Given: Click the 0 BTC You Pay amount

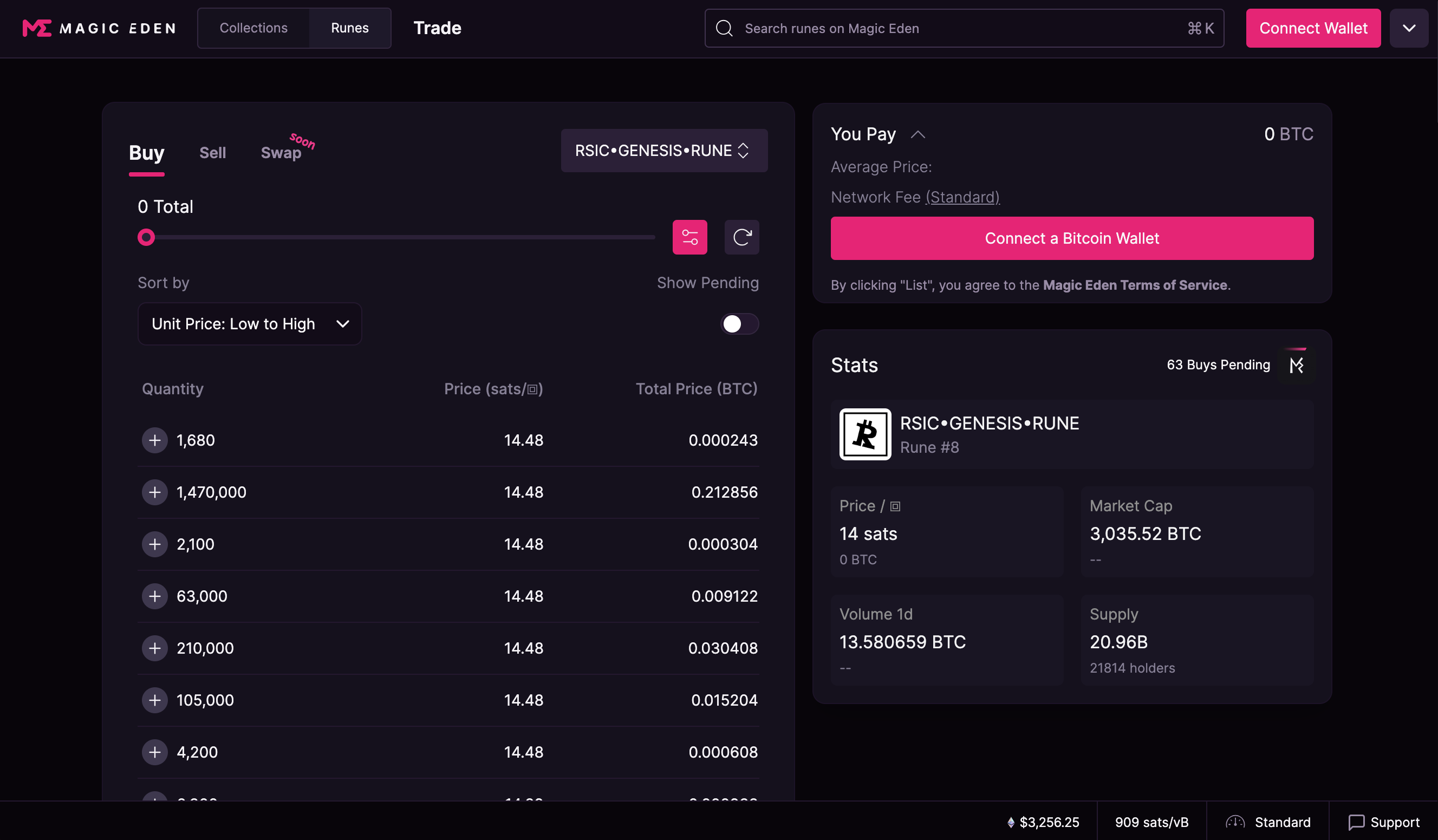Looking at the screenshot, I should point(1288,134).
